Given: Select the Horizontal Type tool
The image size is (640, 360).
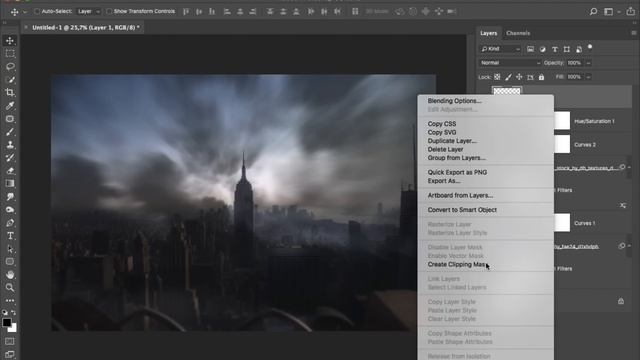Looking at the screenshot, I should pos(10,236).
